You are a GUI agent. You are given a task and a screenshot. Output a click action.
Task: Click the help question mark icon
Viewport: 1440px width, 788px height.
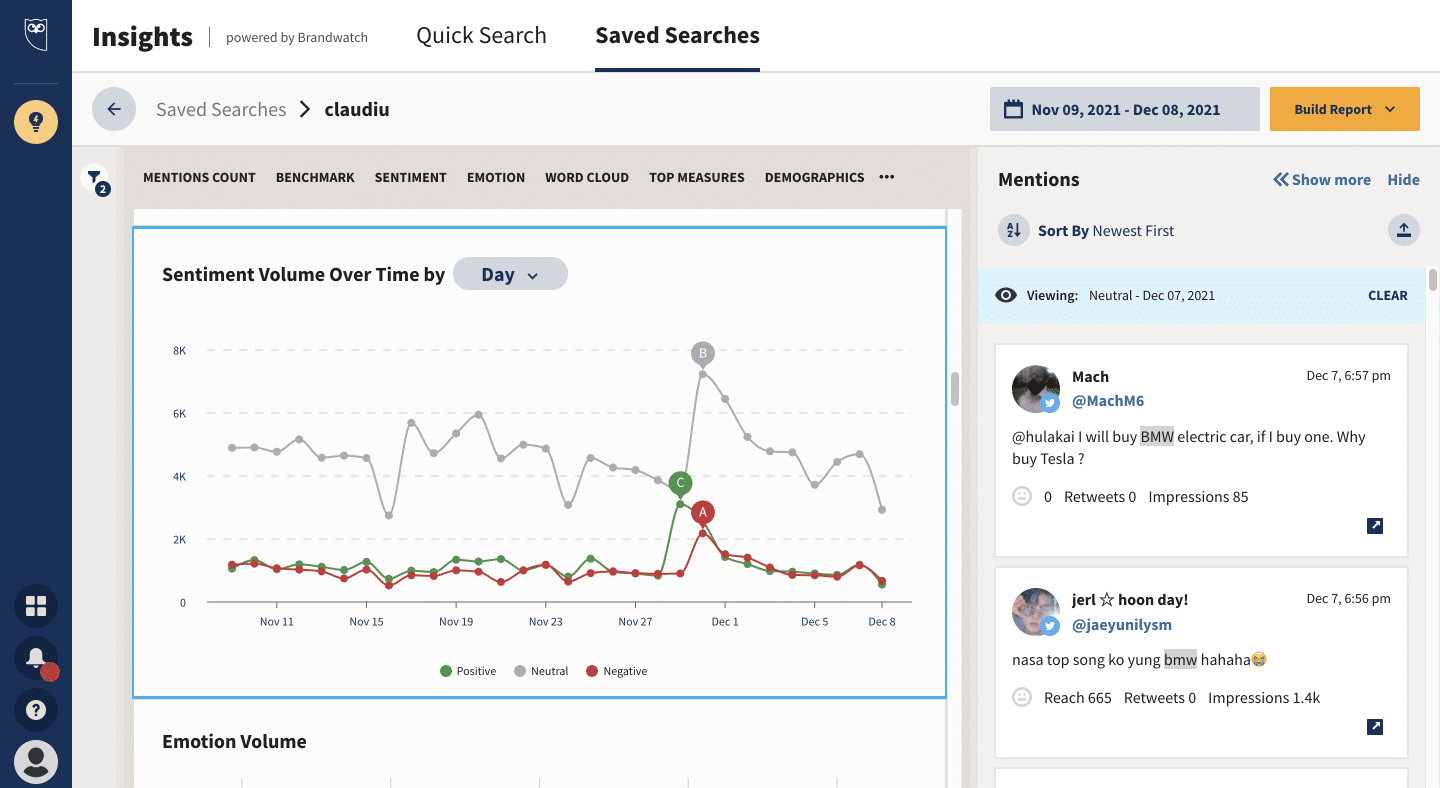pyautogui.click(x=36, y=710)
